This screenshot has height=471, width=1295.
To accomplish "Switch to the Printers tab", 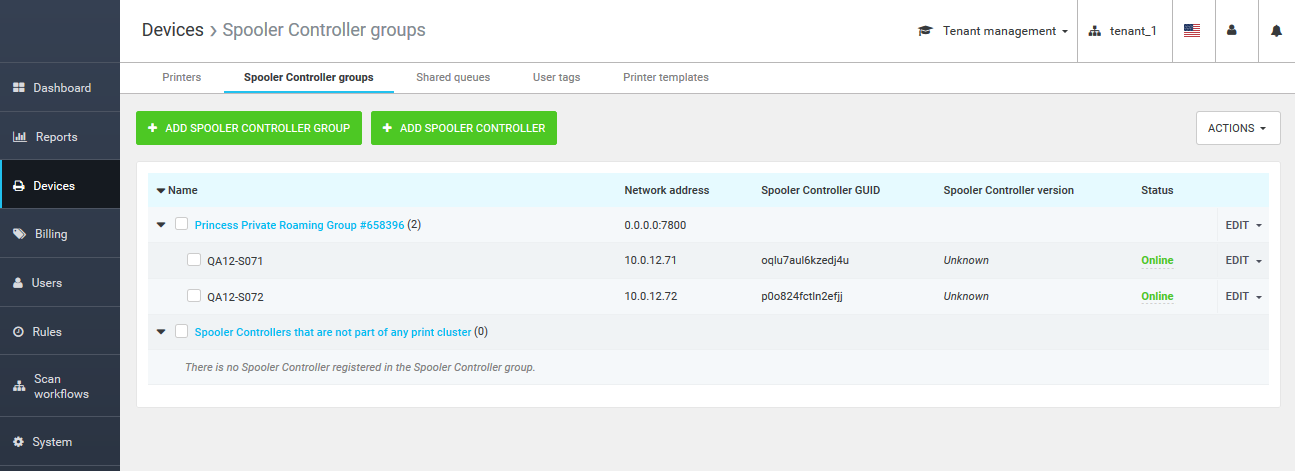I will coord(181,77).
